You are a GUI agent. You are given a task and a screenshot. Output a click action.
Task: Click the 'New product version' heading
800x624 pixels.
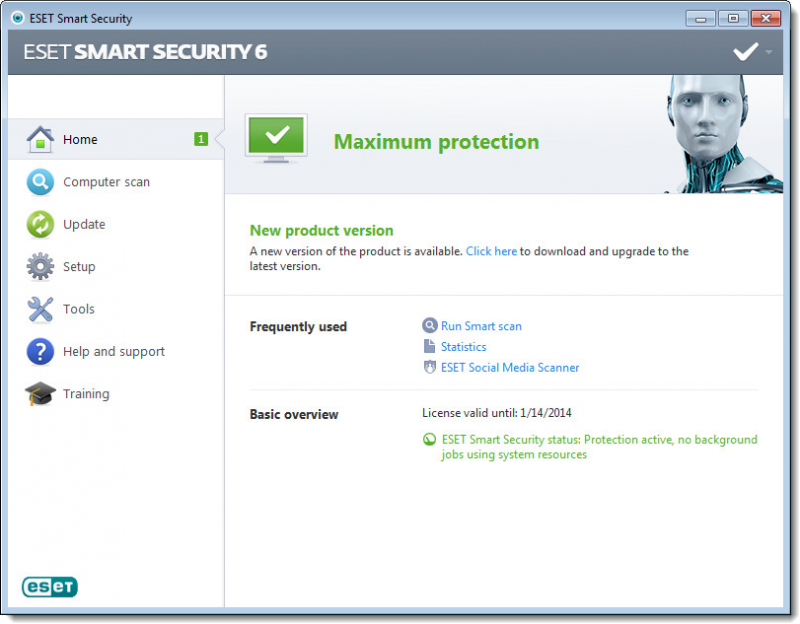pyautogui.click(x=321, y=231)
